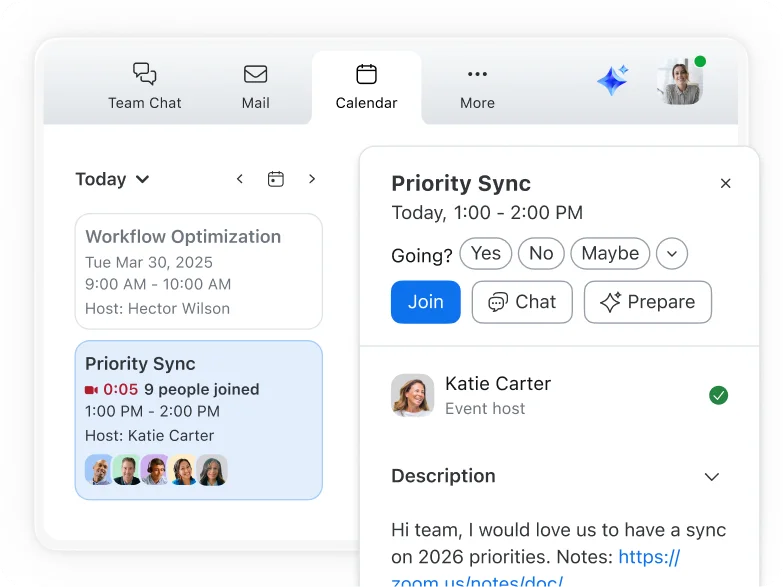Open the AI Companion sparkle icon
The height and width of the screenshot is (587, 783).
click(612, 80)
